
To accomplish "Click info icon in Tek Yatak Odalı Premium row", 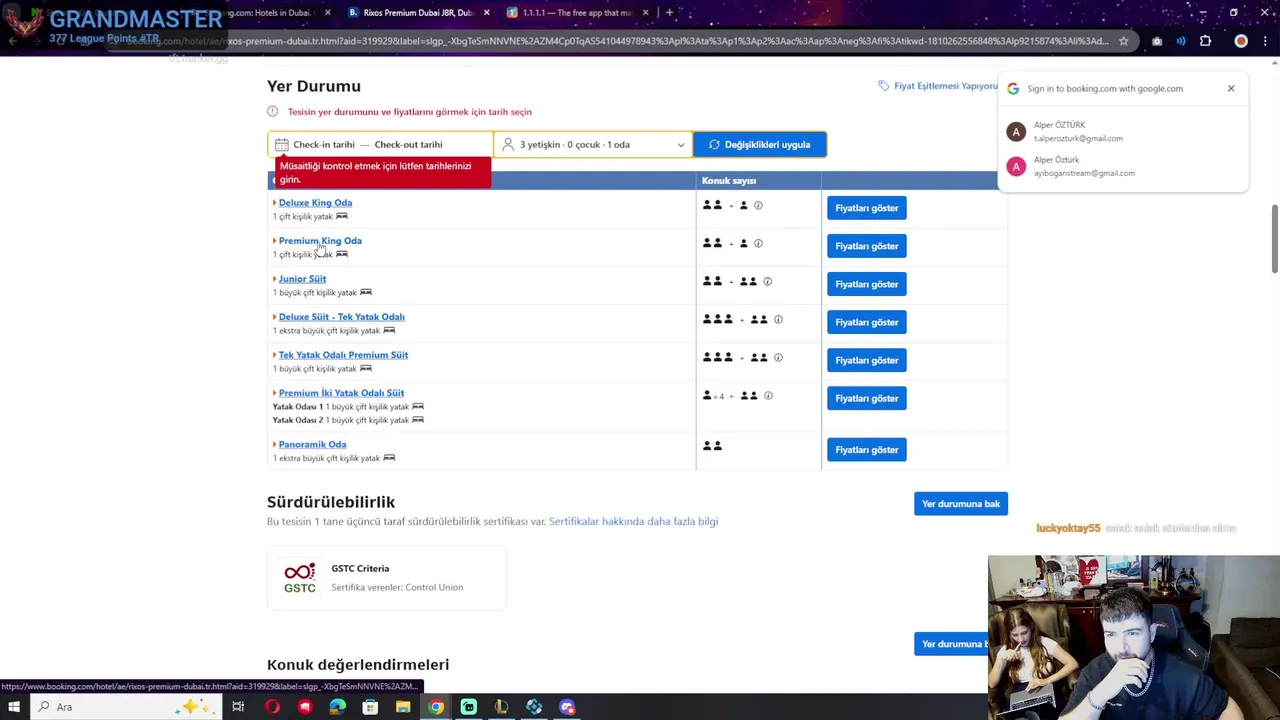I will pyautogui.click(x=778, y=357).
